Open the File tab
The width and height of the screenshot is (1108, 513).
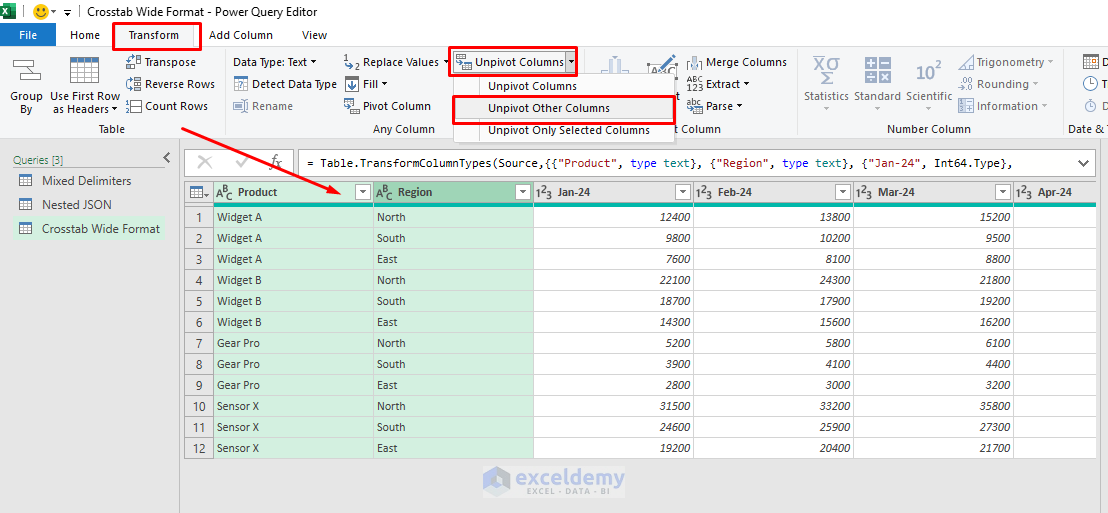(28, 35)
